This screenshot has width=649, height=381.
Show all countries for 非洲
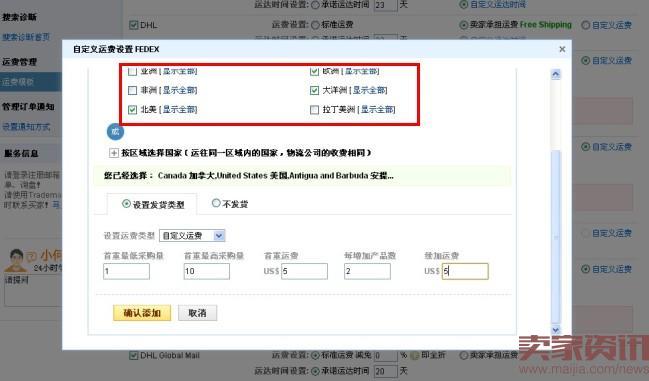[179, 90]
